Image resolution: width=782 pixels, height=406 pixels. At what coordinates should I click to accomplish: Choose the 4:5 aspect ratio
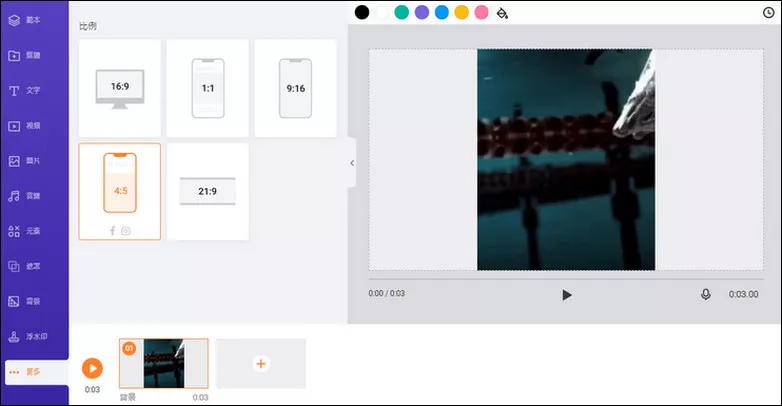(120, 192)
